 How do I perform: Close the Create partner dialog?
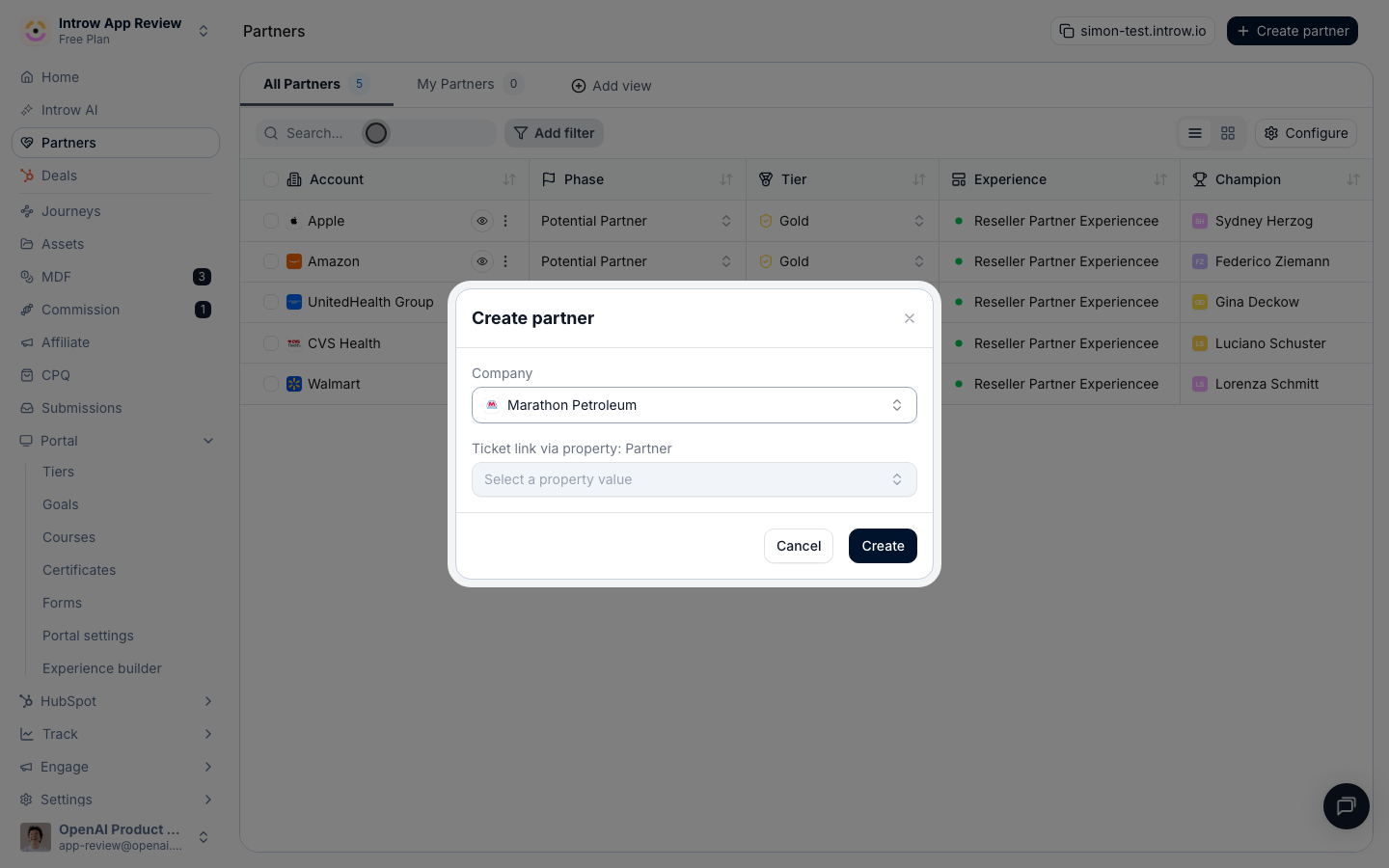pyautogui.click(x=910, y=318)
